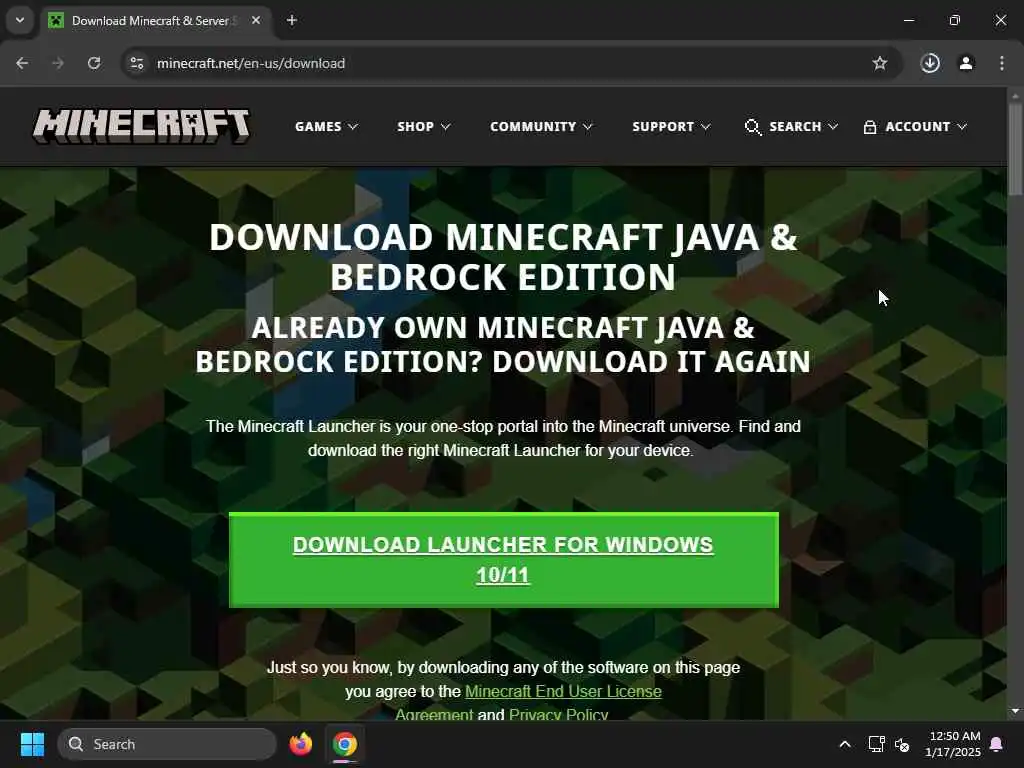This screenshot has height=768, width=1024.
Task: Expand the SEARCH dropdown
Action: point(804,127)
